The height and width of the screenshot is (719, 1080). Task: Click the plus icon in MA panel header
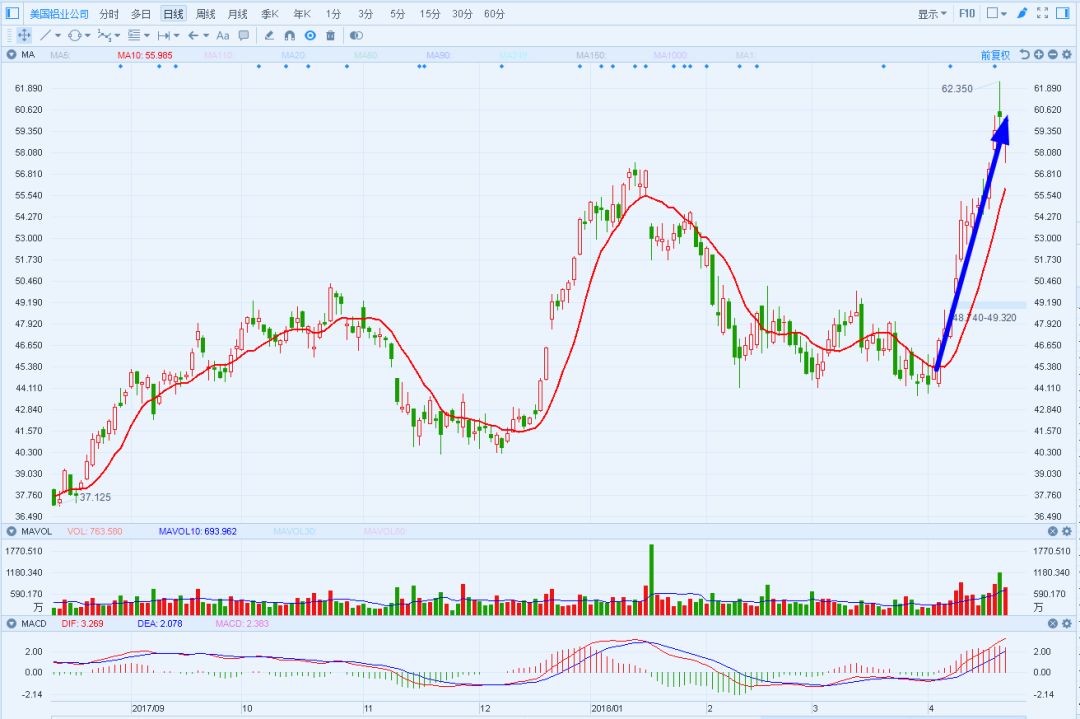point(1039,54)
